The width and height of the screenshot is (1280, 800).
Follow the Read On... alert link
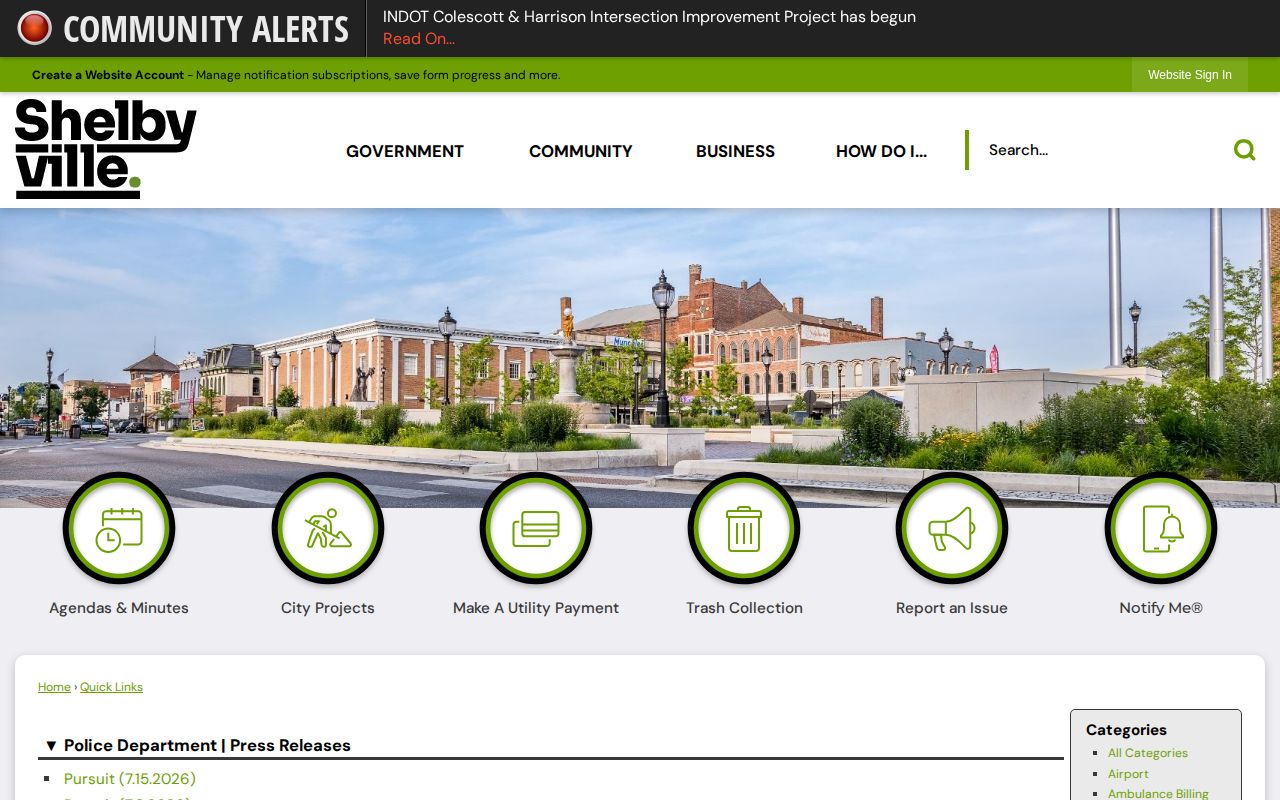(x=419, y=39)
